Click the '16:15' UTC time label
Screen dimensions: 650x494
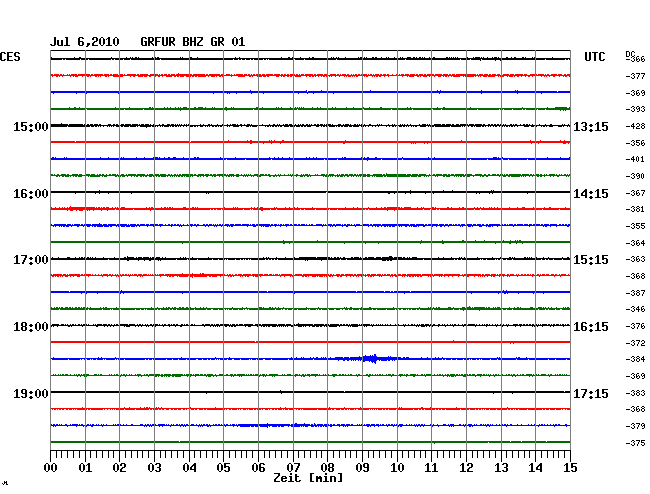point(591,327)
